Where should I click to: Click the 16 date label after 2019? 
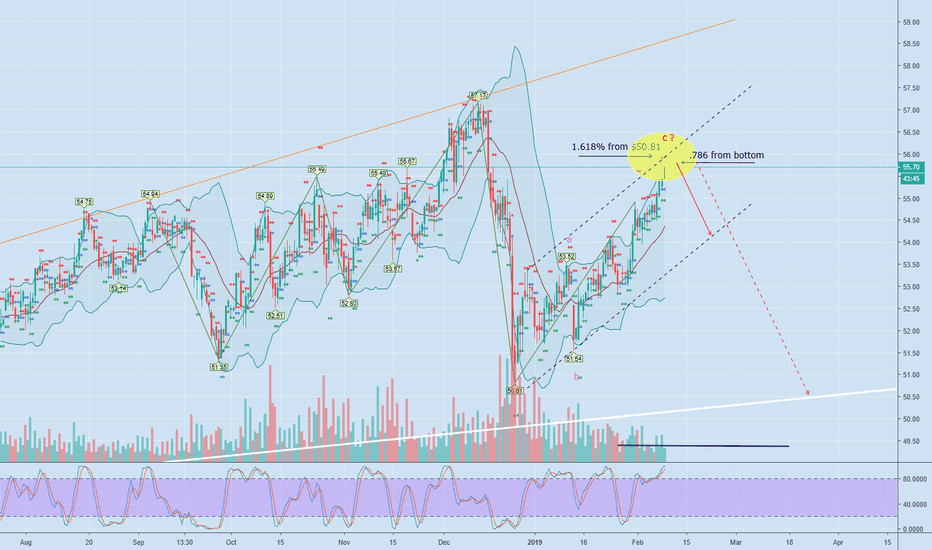click(x=584, y=542)
